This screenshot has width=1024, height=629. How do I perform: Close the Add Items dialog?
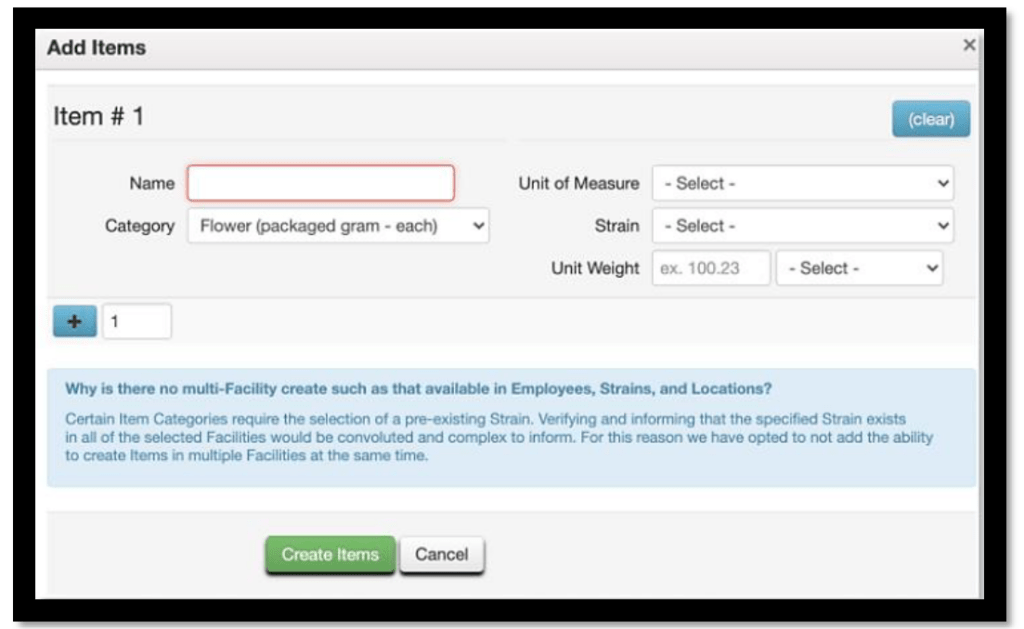pos(968,46)
